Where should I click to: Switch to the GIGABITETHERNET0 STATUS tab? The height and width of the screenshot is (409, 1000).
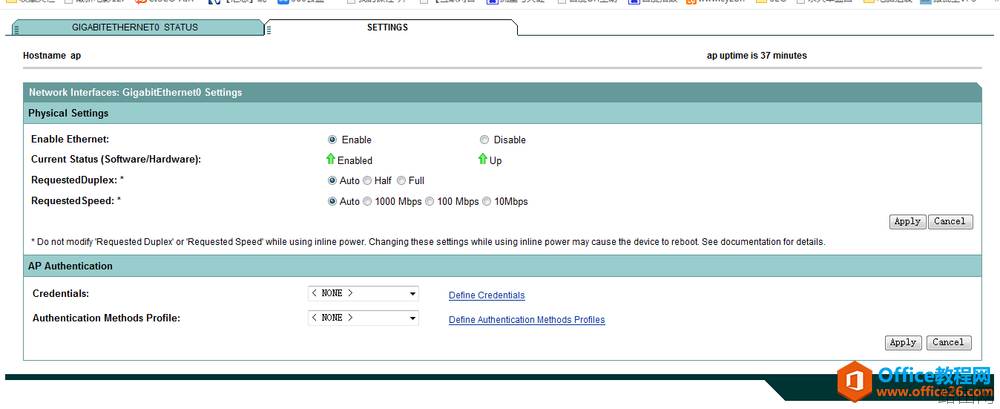pos(137,28)
